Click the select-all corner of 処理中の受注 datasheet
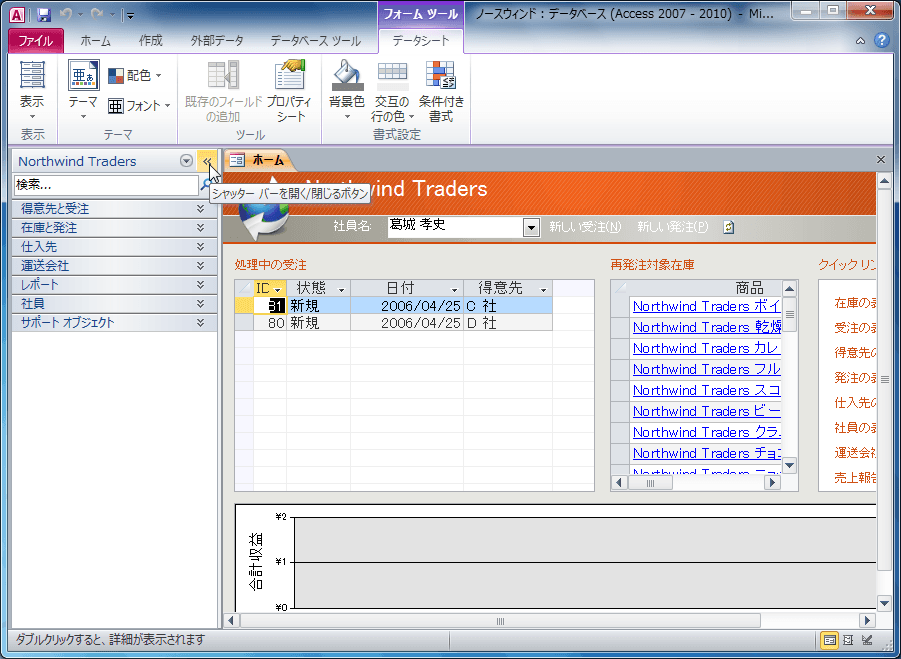The height and width of the screenshot is (659, 901). pos(244,288)
